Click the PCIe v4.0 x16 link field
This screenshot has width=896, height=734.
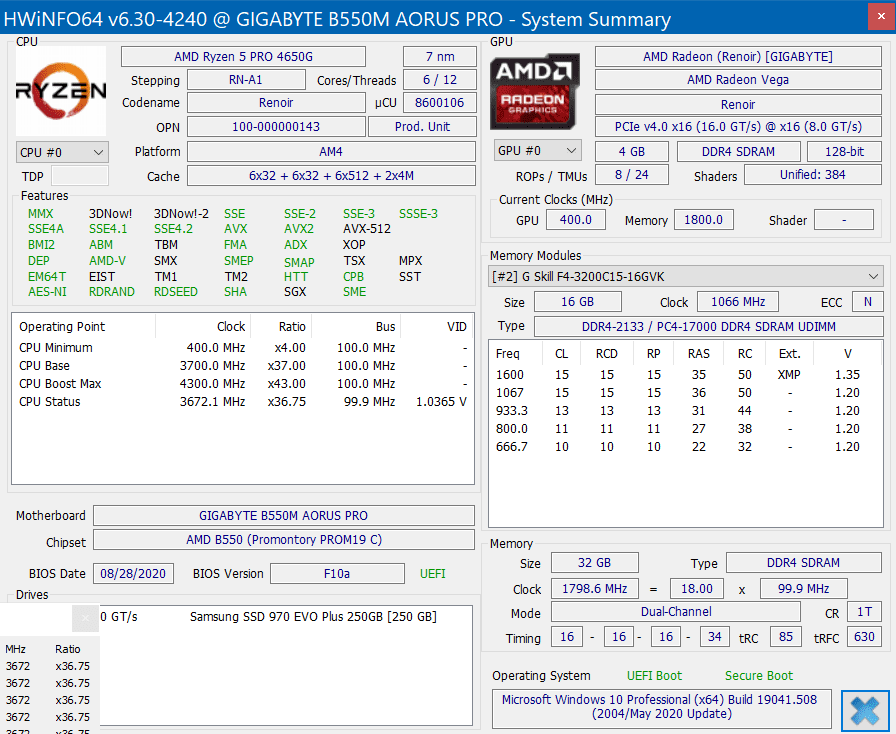(x=738, y=126)
